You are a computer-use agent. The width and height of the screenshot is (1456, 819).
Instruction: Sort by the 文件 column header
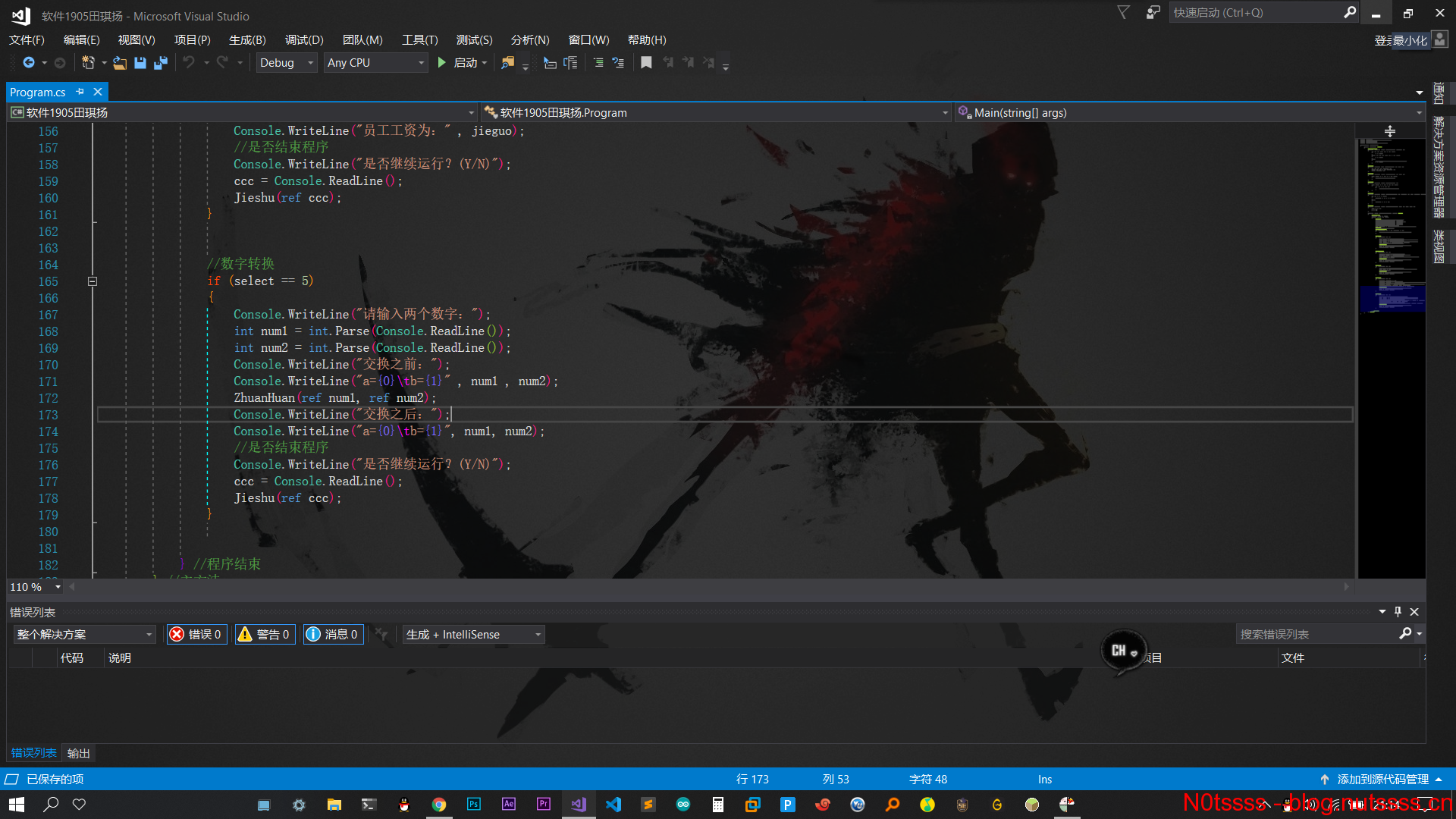pyautogui.click(x=1293, y=657)
